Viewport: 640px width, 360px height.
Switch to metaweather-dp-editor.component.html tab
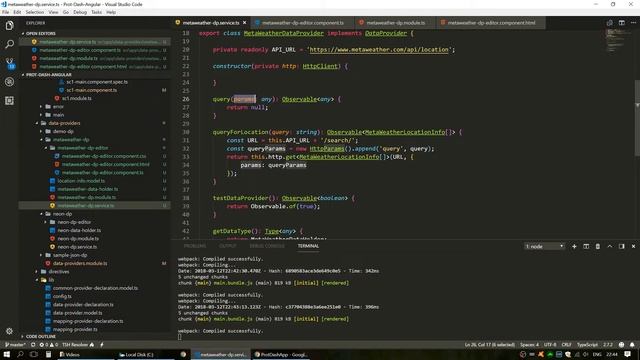(x=491, y=23)
